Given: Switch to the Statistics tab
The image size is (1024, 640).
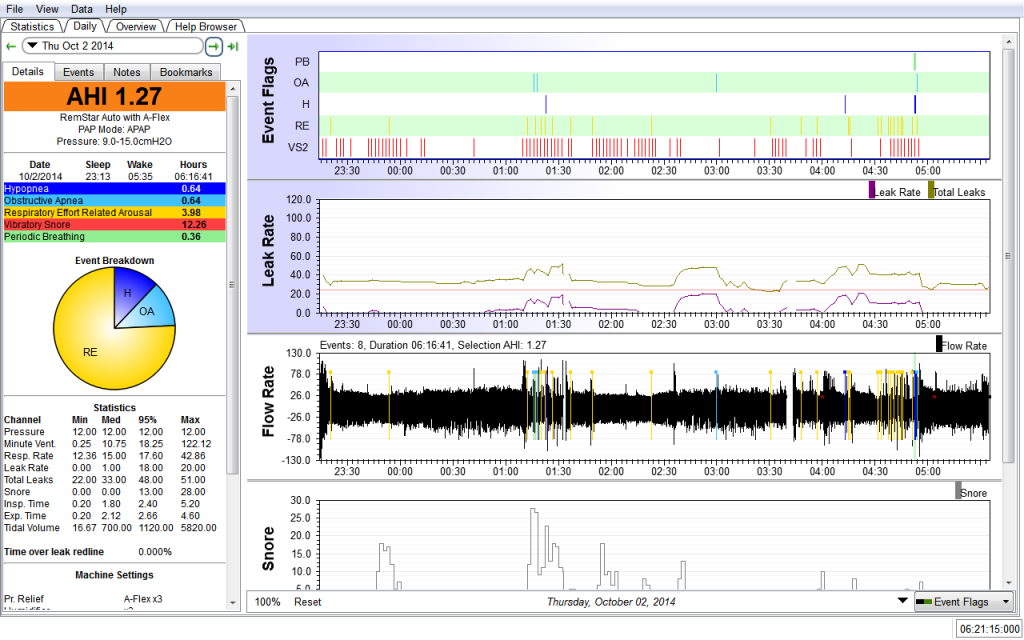Looking at the screenshot, I should (32, 26).
